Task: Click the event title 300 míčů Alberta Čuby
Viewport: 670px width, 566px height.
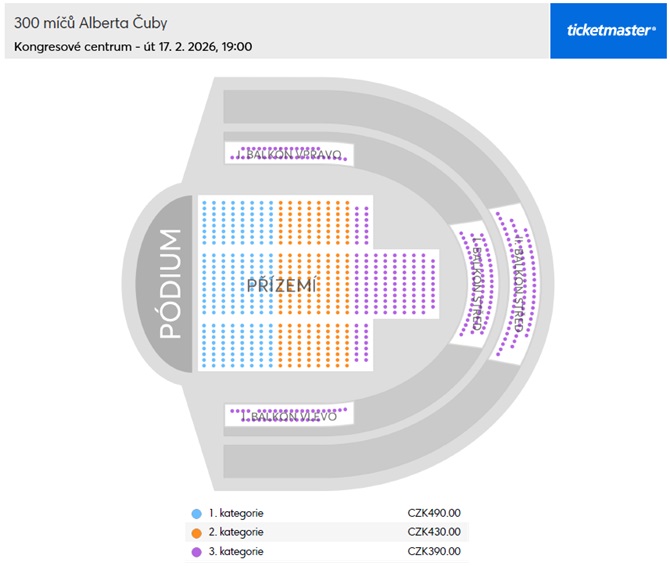Action: (91, 22)
